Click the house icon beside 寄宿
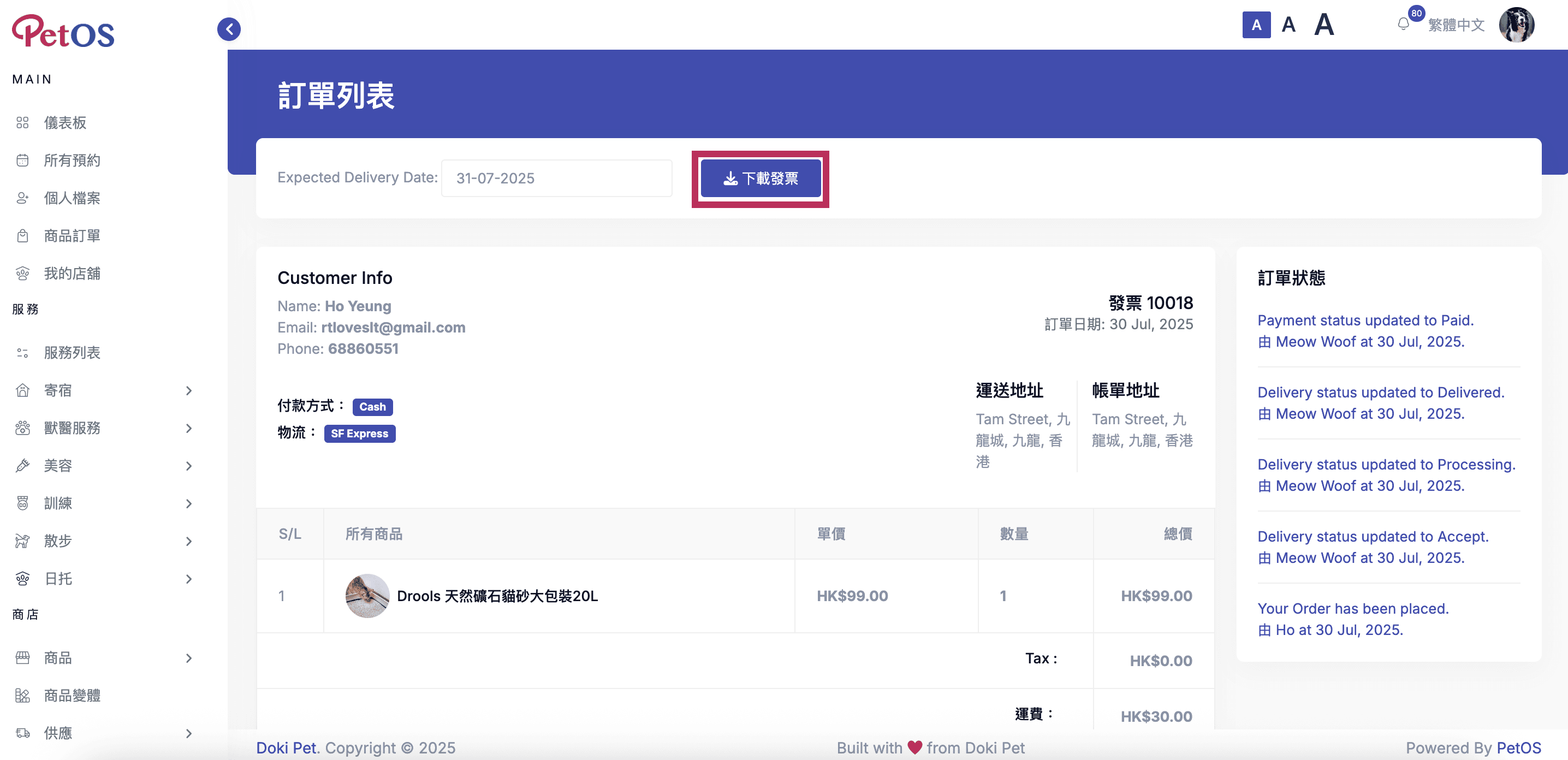Viewport: 1568px width, 760px height. 22,391
